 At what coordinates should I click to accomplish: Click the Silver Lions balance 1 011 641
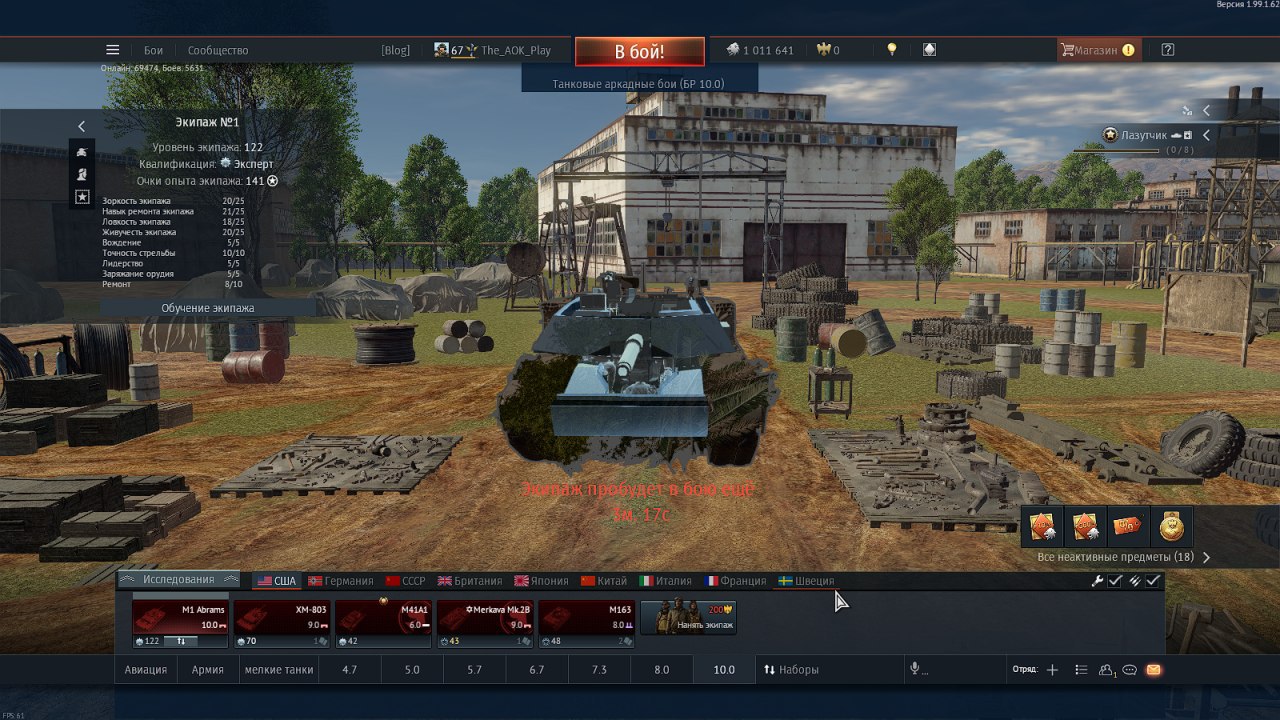759,50
